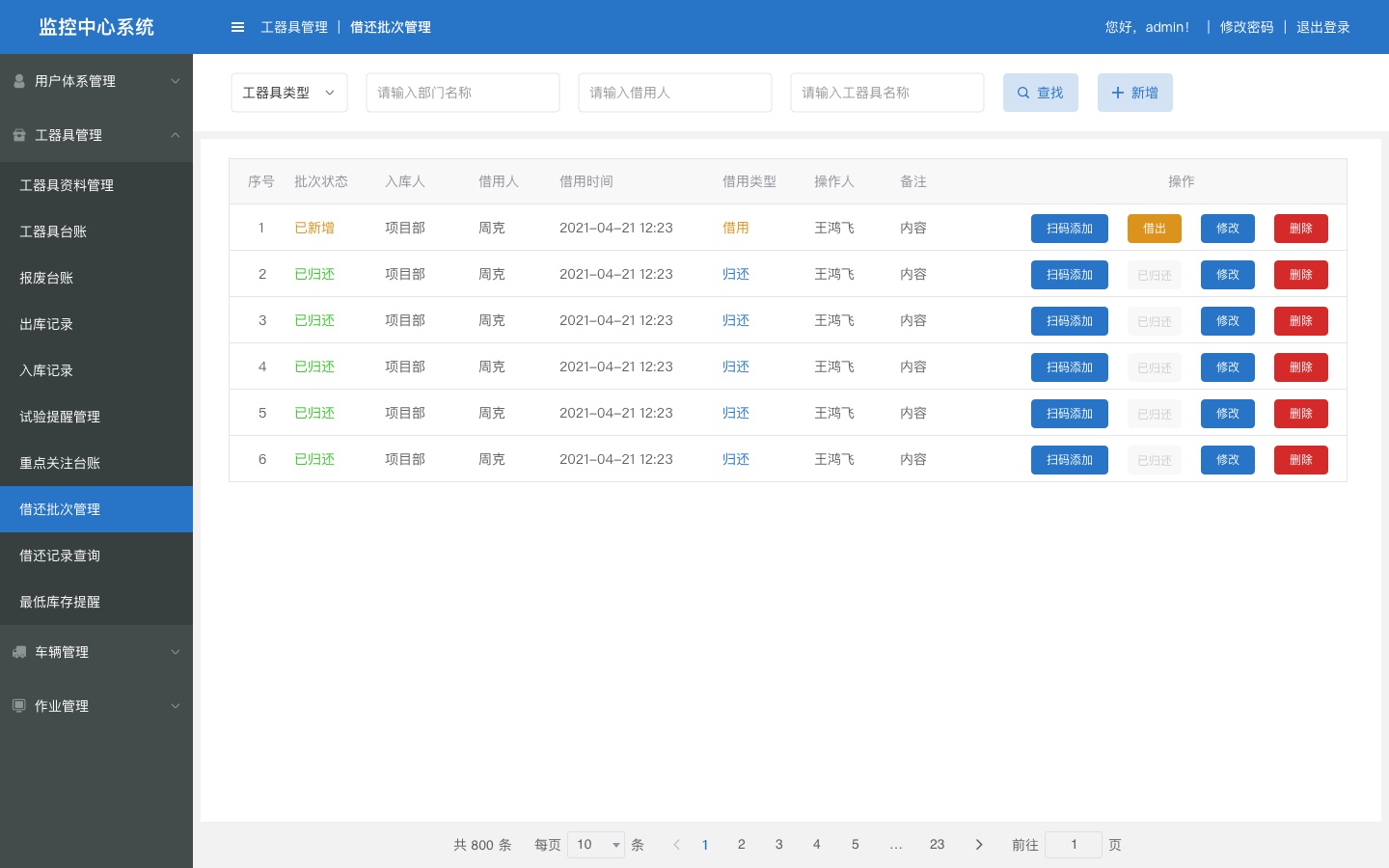1389x868 pixels.
Task: Click the 请输入部门名称 input field
Action: (x=463, y=93)
